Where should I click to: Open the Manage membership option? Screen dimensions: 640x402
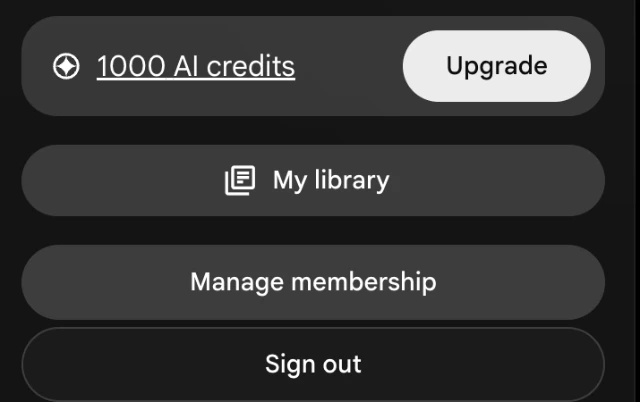(x=313, y=282)
